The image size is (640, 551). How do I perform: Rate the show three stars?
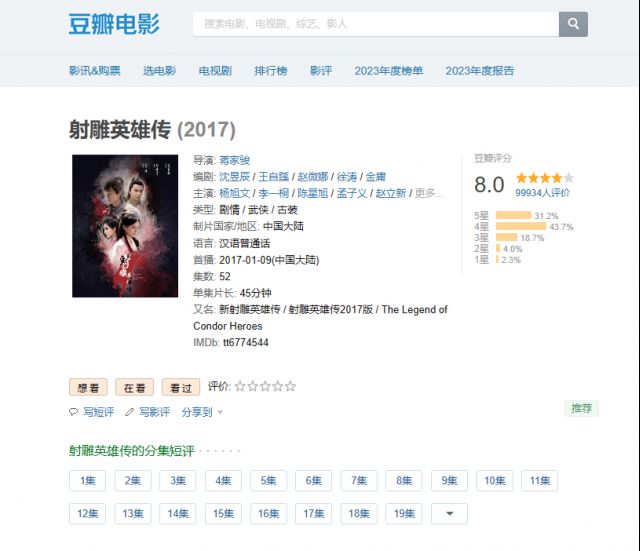click(265, 386)
